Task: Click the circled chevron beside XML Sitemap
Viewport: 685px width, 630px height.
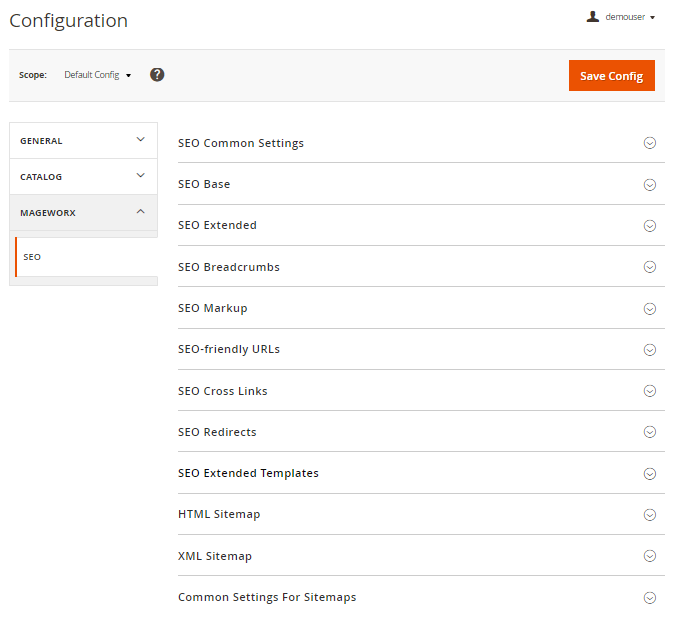Action: pyautogui.click(x=649, y=556)
